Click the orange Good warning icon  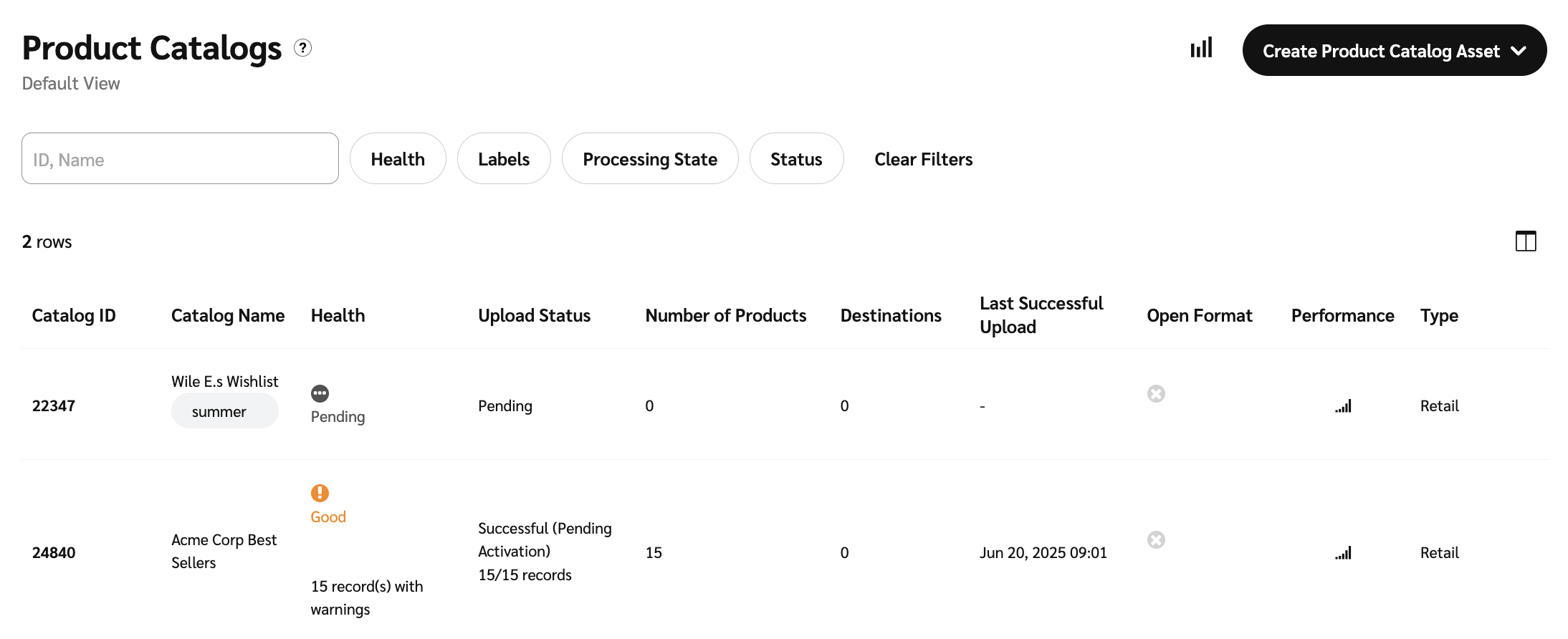(x=320, y=493)
